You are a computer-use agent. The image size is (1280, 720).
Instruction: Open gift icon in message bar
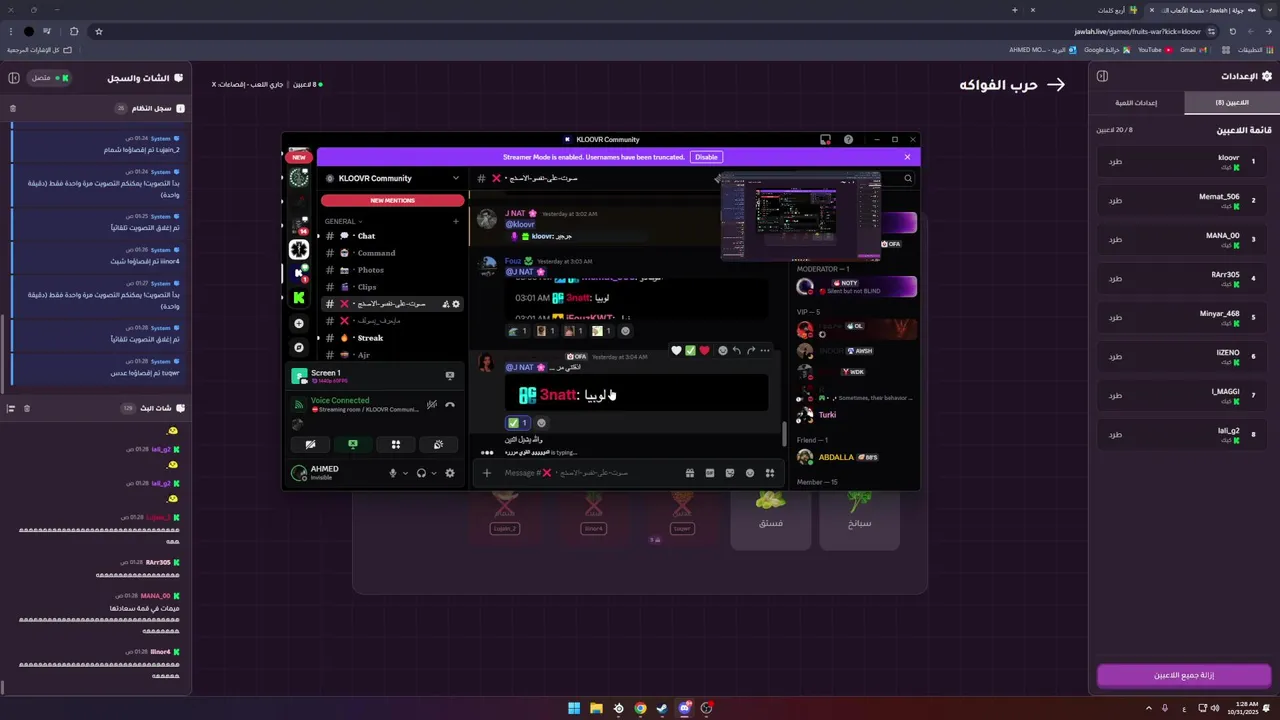689,473
